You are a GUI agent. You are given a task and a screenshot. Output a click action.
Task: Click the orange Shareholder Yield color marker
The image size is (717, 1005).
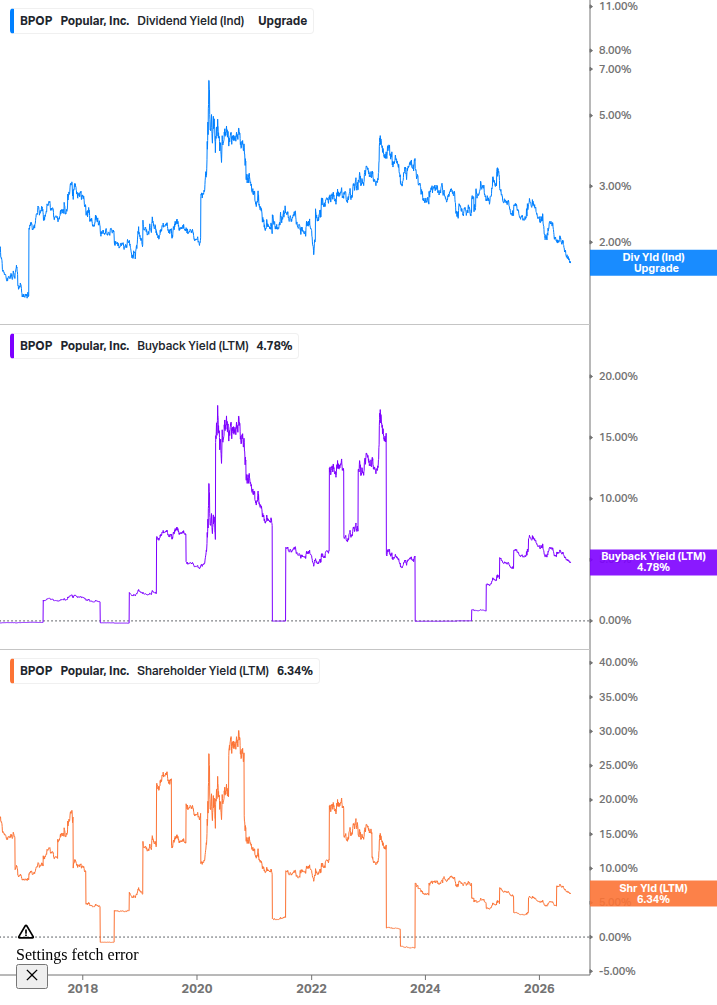tap(12, 671)
